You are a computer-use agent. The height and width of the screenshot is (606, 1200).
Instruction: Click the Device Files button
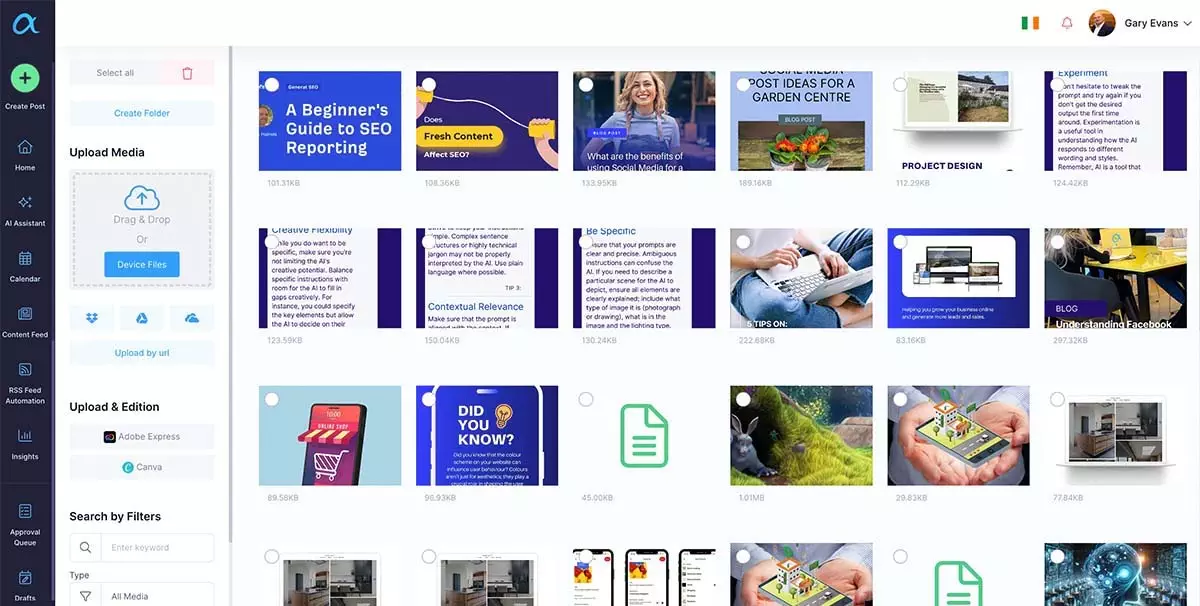pyautogui.click(x=142, y=264)
